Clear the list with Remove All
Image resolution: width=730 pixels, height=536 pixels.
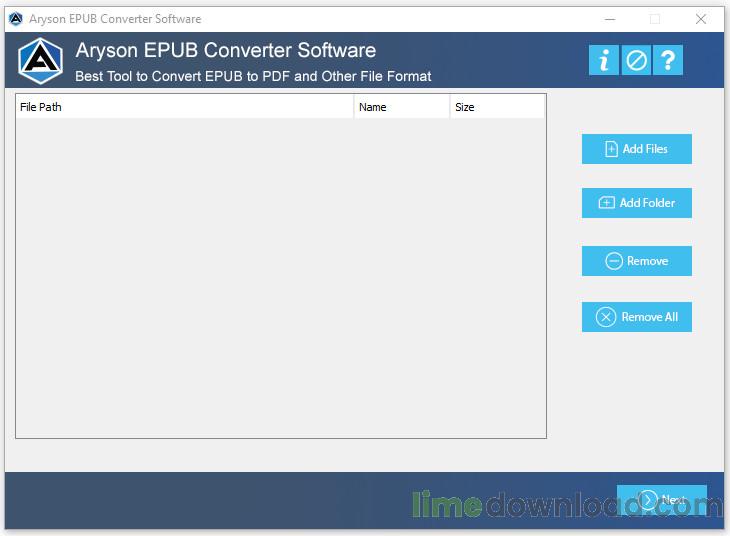pos(636,317)
